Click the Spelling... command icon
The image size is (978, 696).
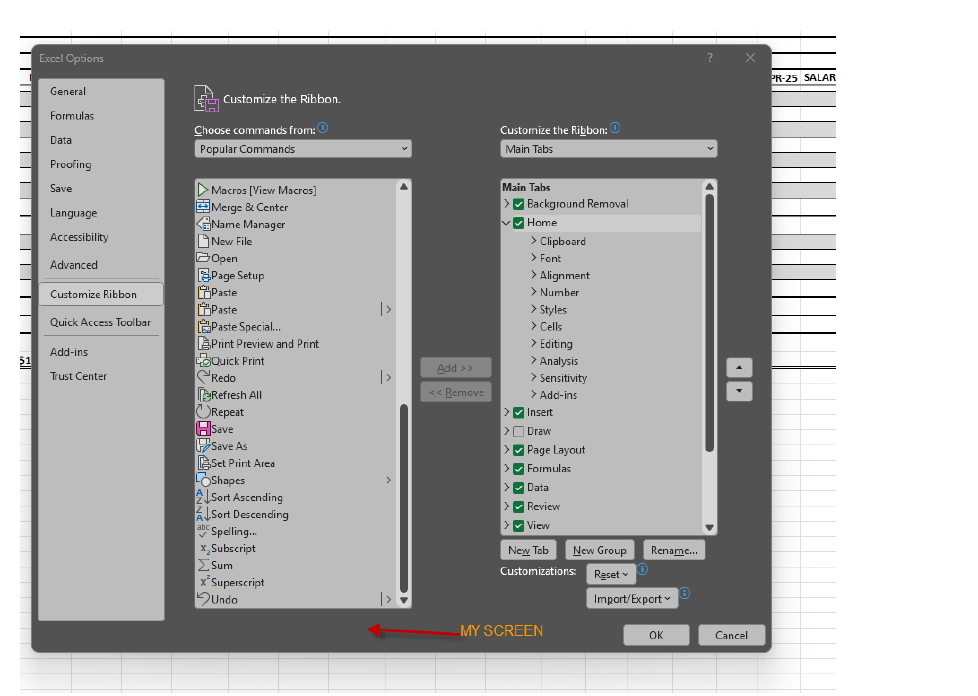(x=203, y=530)
